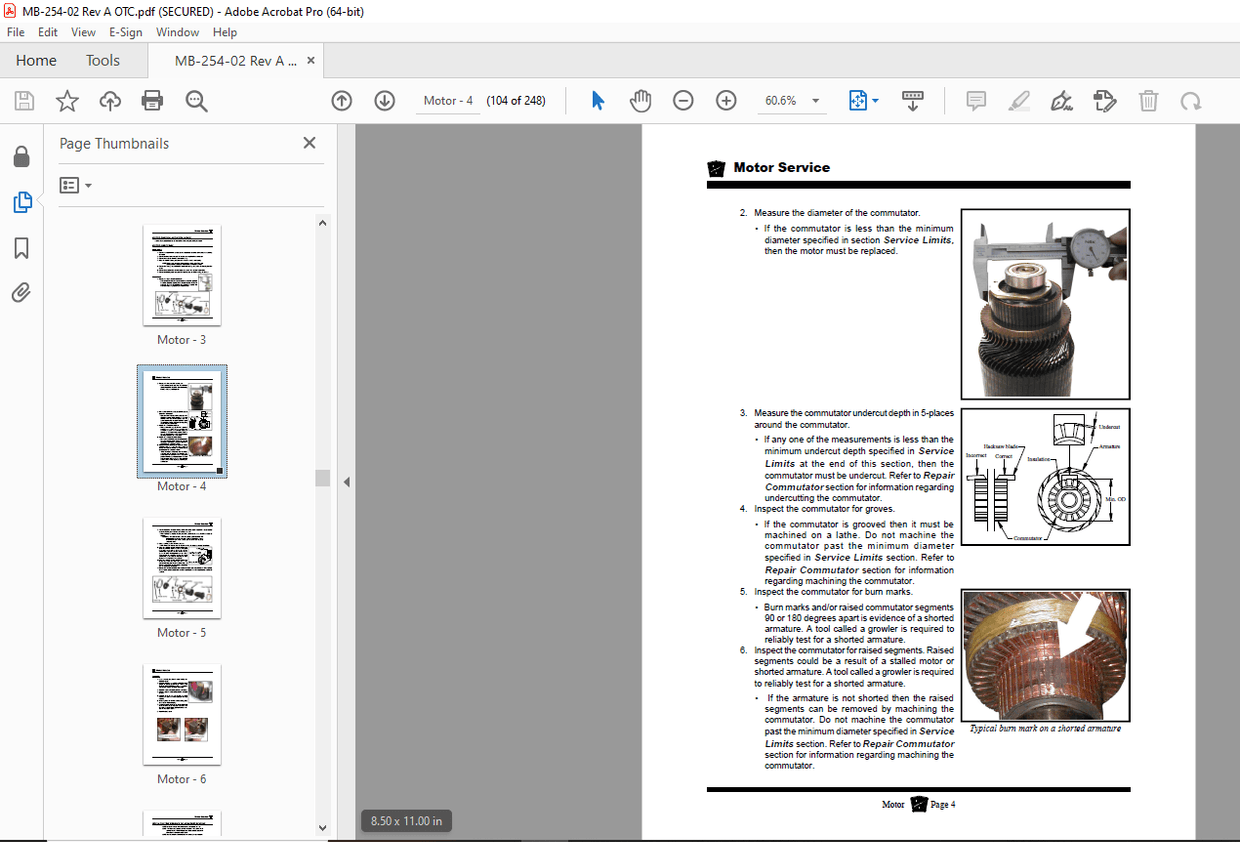The height and width of the screenshot is (842, 1240).
Task: Open the Window menu
Action: [177, 32]
